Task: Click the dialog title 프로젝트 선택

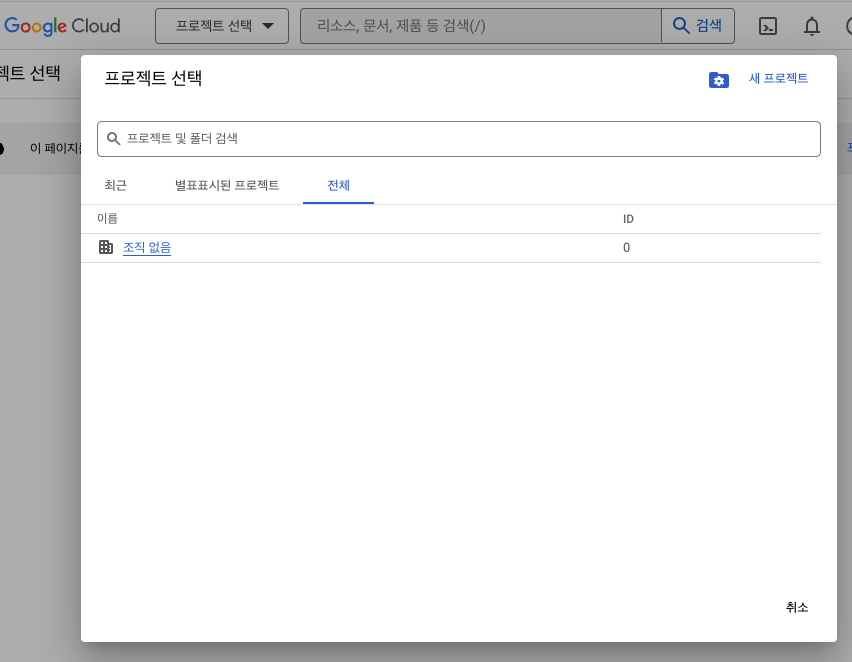Action: 153,78
